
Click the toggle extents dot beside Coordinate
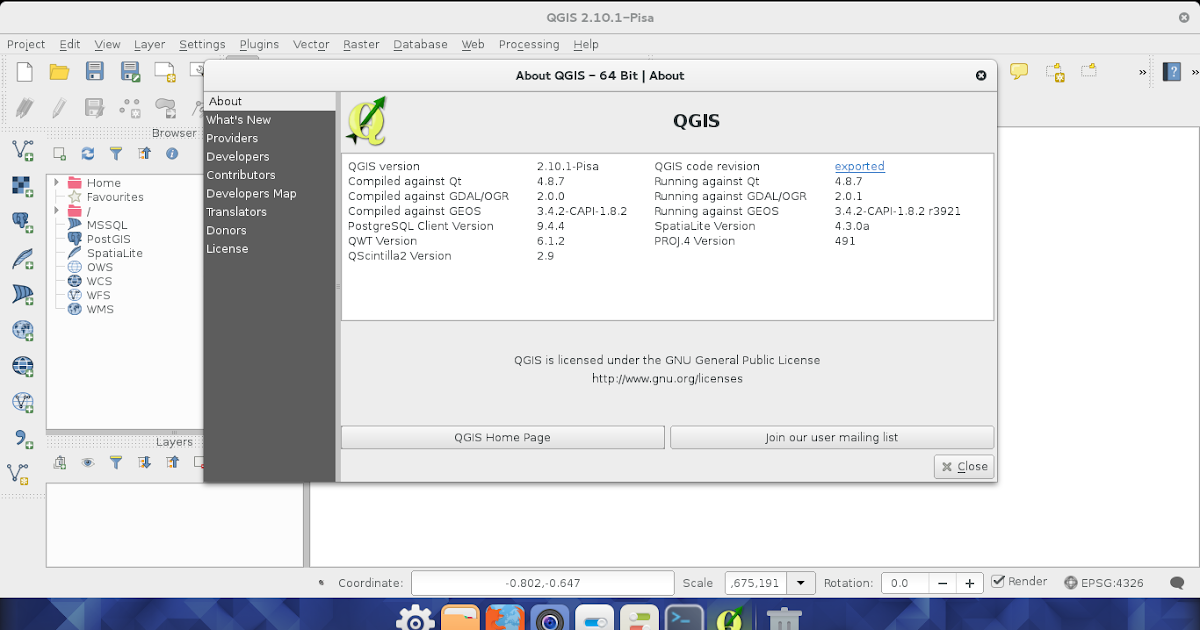[x=321, y=582]
